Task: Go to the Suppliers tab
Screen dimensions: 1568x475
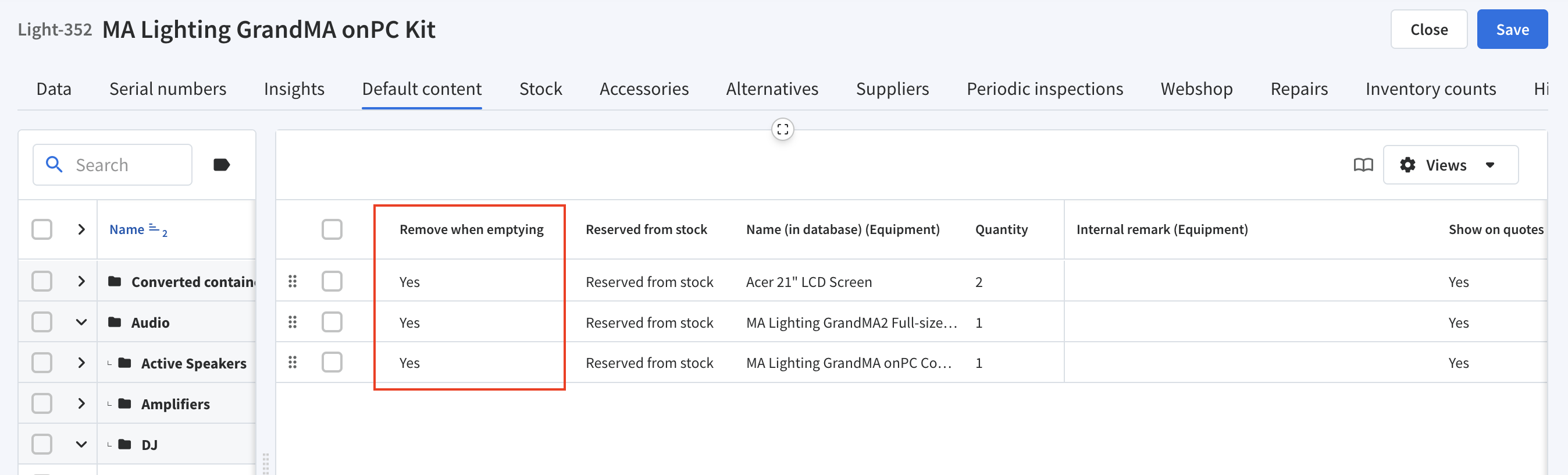Action: point(892,89)
